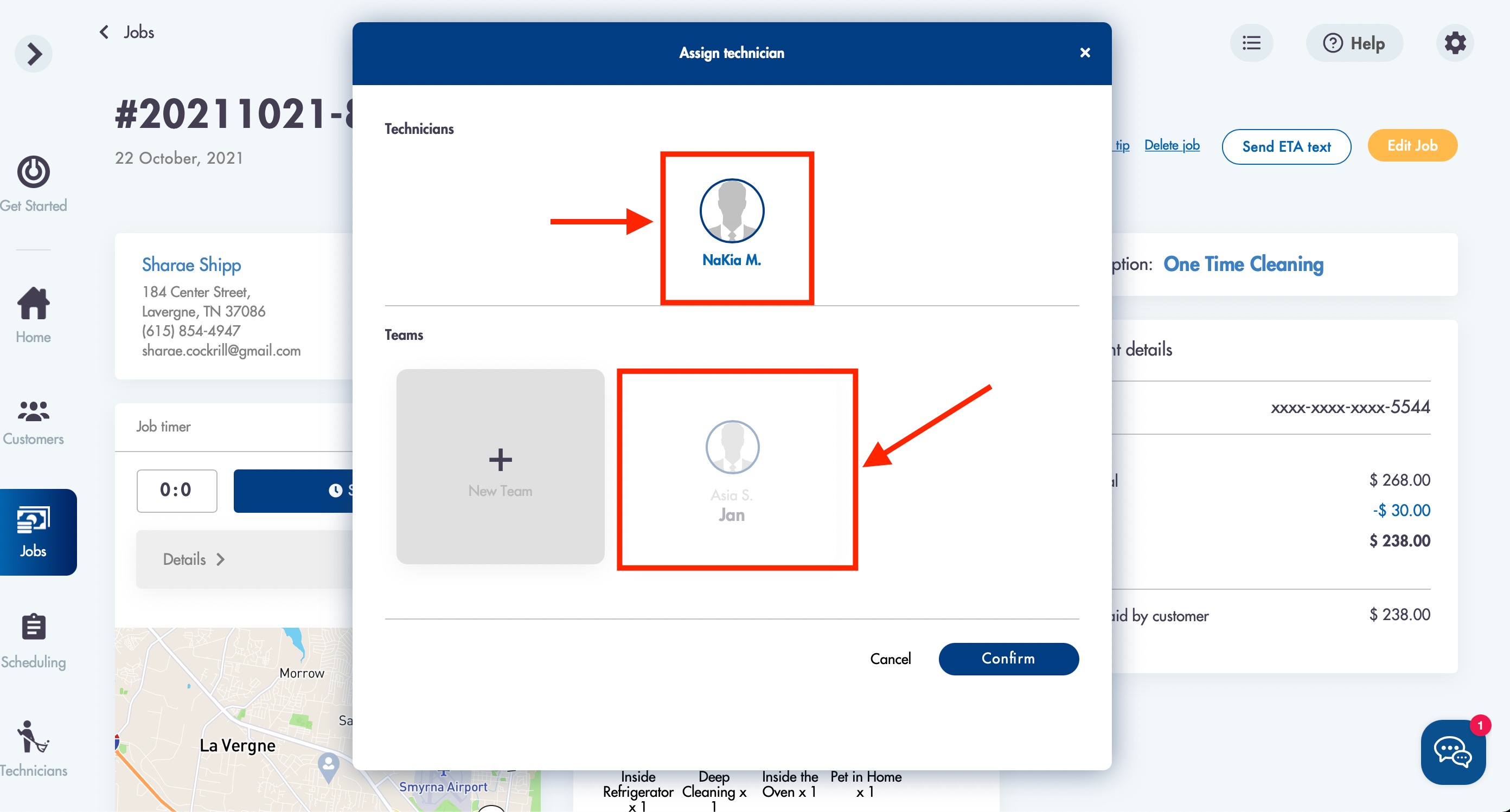Expand the collapsed sidebar with chevron arrow
This screenshot has height=812, width=1510.
(34, 54)
